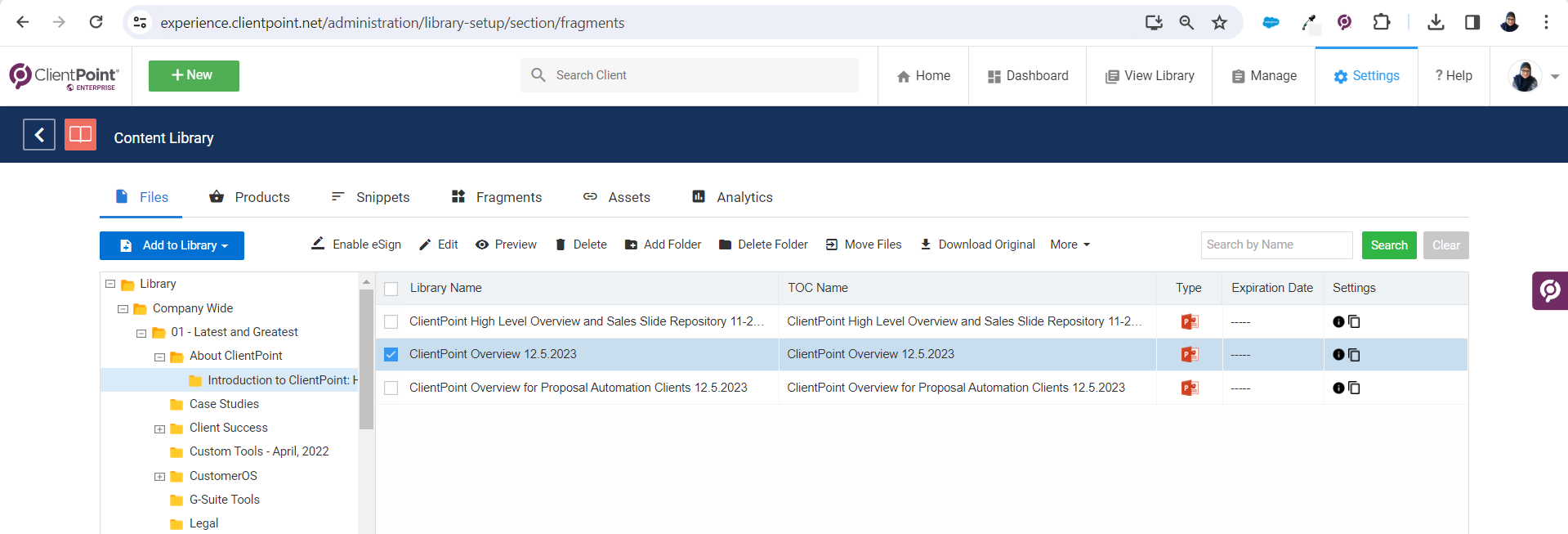Open the More dropdown menu
1568x534 pixels.
pyautogui.click(x=1070, y=245)
